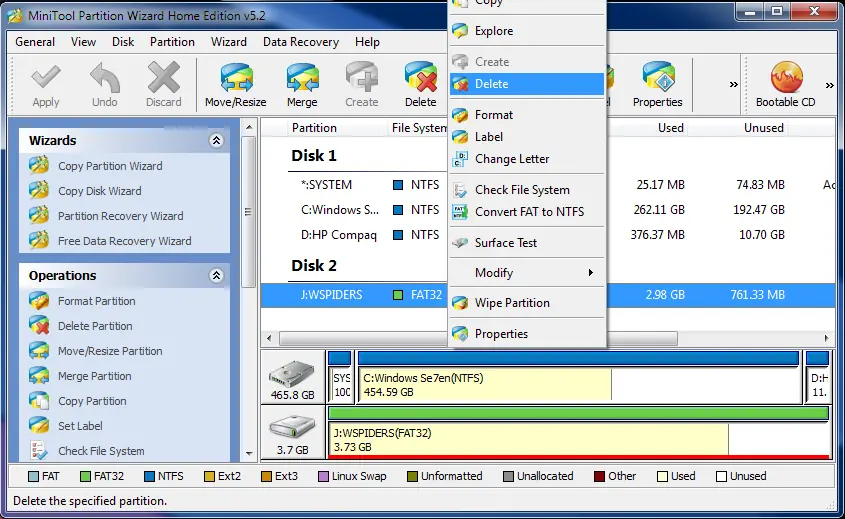Collapse the Operations panel

(x=216, y=275)
